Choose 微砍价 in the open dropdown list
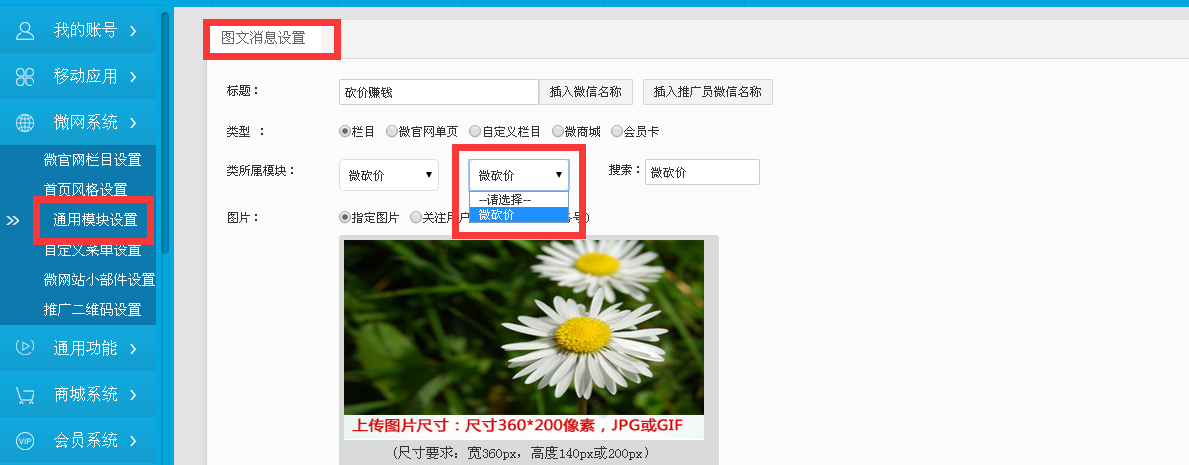 [x=518, y=214]
